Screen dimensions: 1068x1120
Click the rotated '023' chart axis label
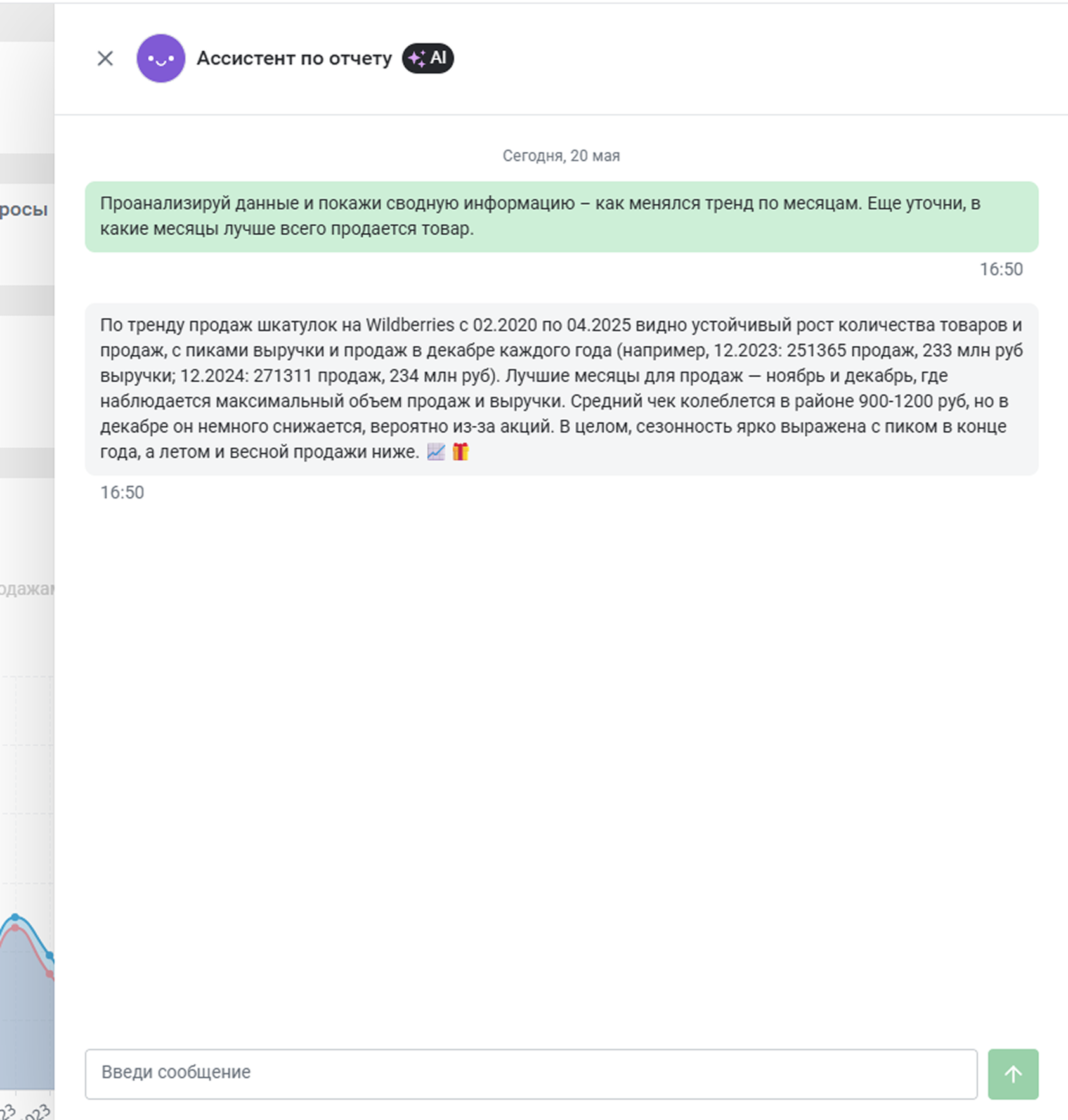point(38,1112)
